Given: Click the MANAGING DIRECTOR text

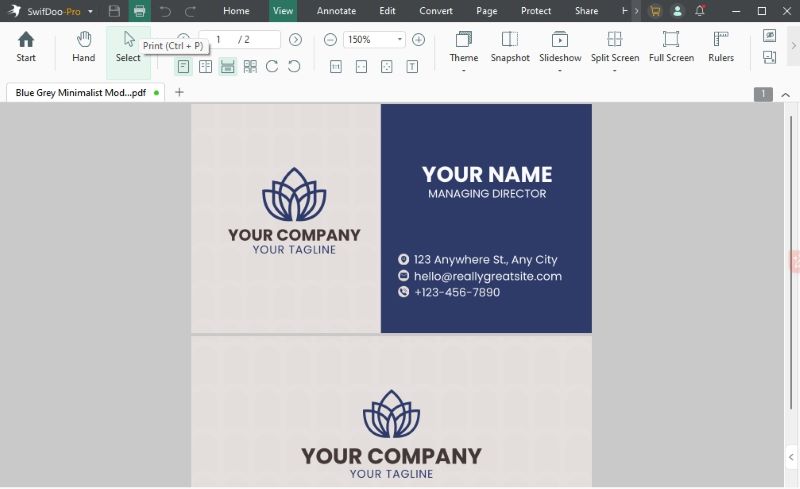Looking at the screenshot, I should 487,194.
